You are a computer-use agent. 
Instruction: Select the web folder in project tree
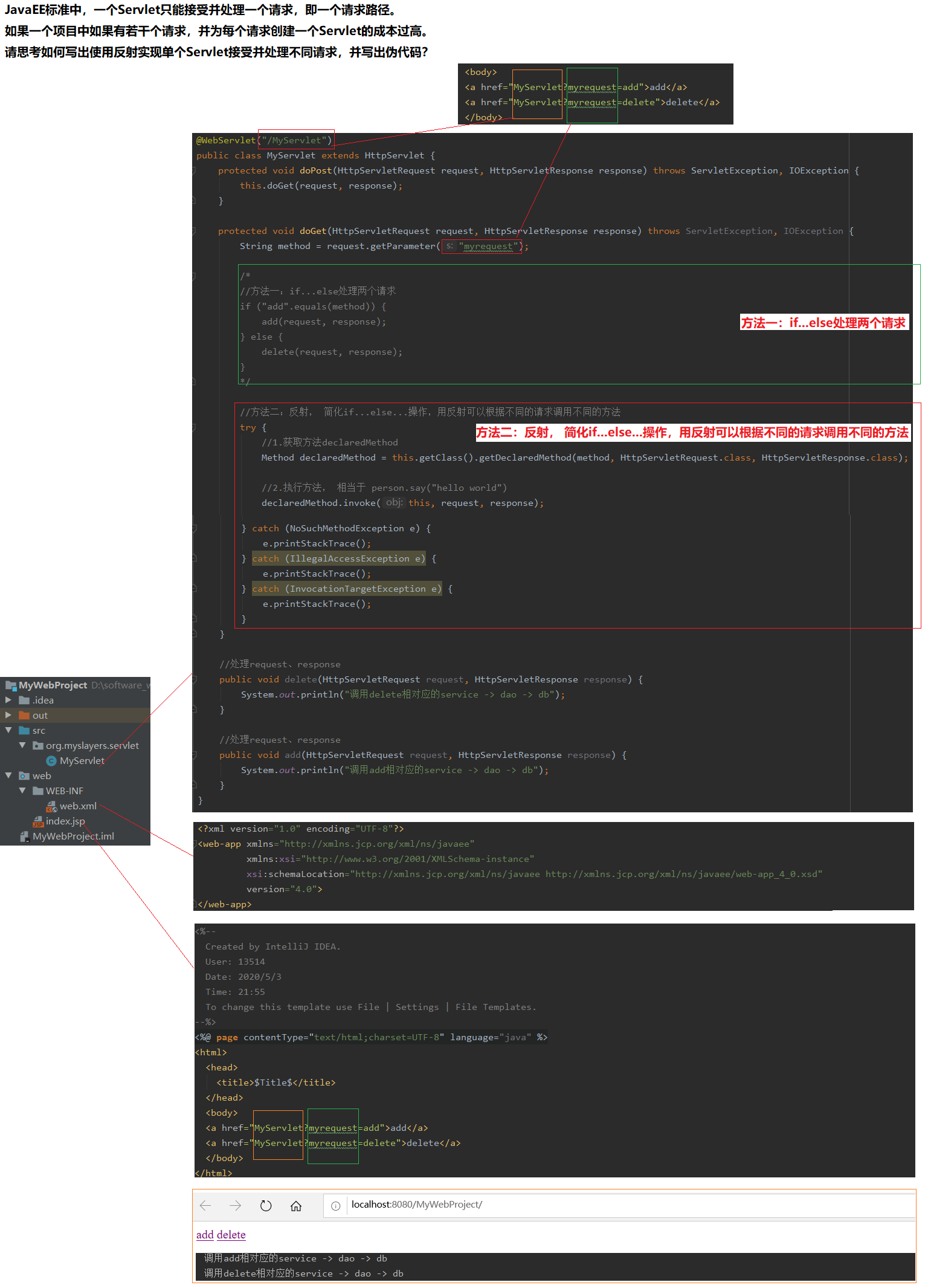pos(41,775)
